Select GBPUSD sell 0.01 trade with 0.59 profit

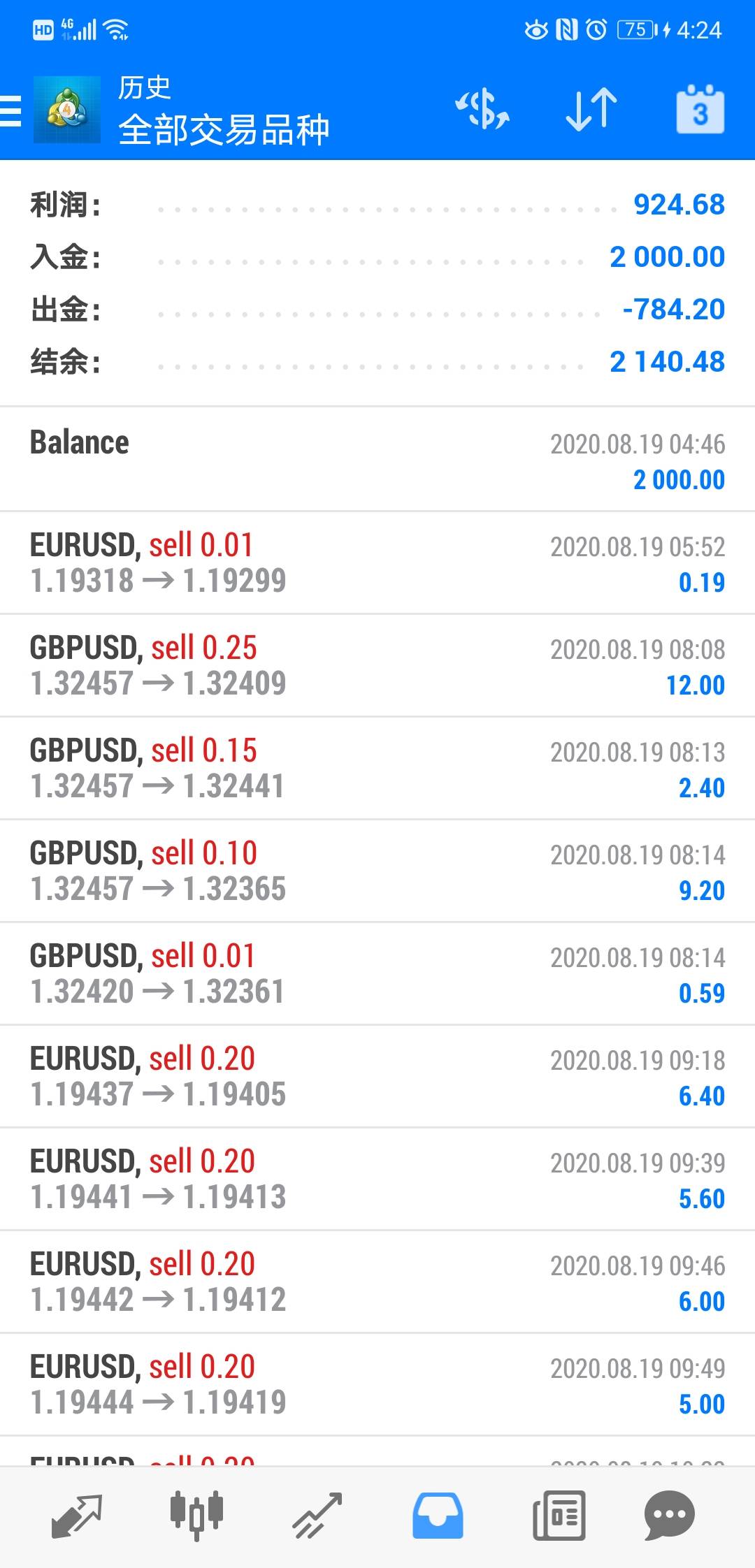(x=377, y=973)
